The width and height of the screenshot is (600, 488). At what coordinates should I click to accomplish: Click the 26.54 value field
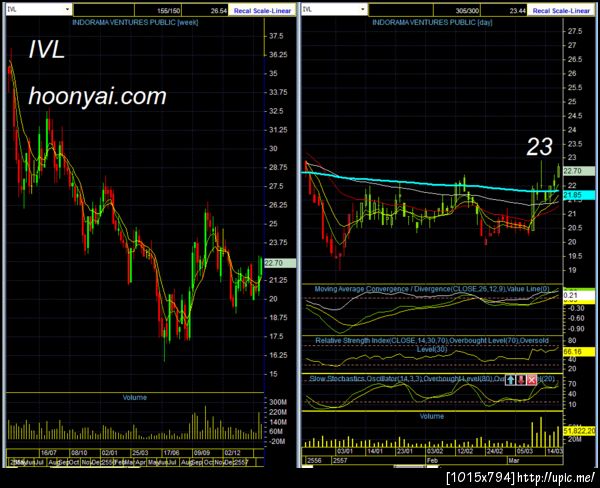(x=205, y=11)
